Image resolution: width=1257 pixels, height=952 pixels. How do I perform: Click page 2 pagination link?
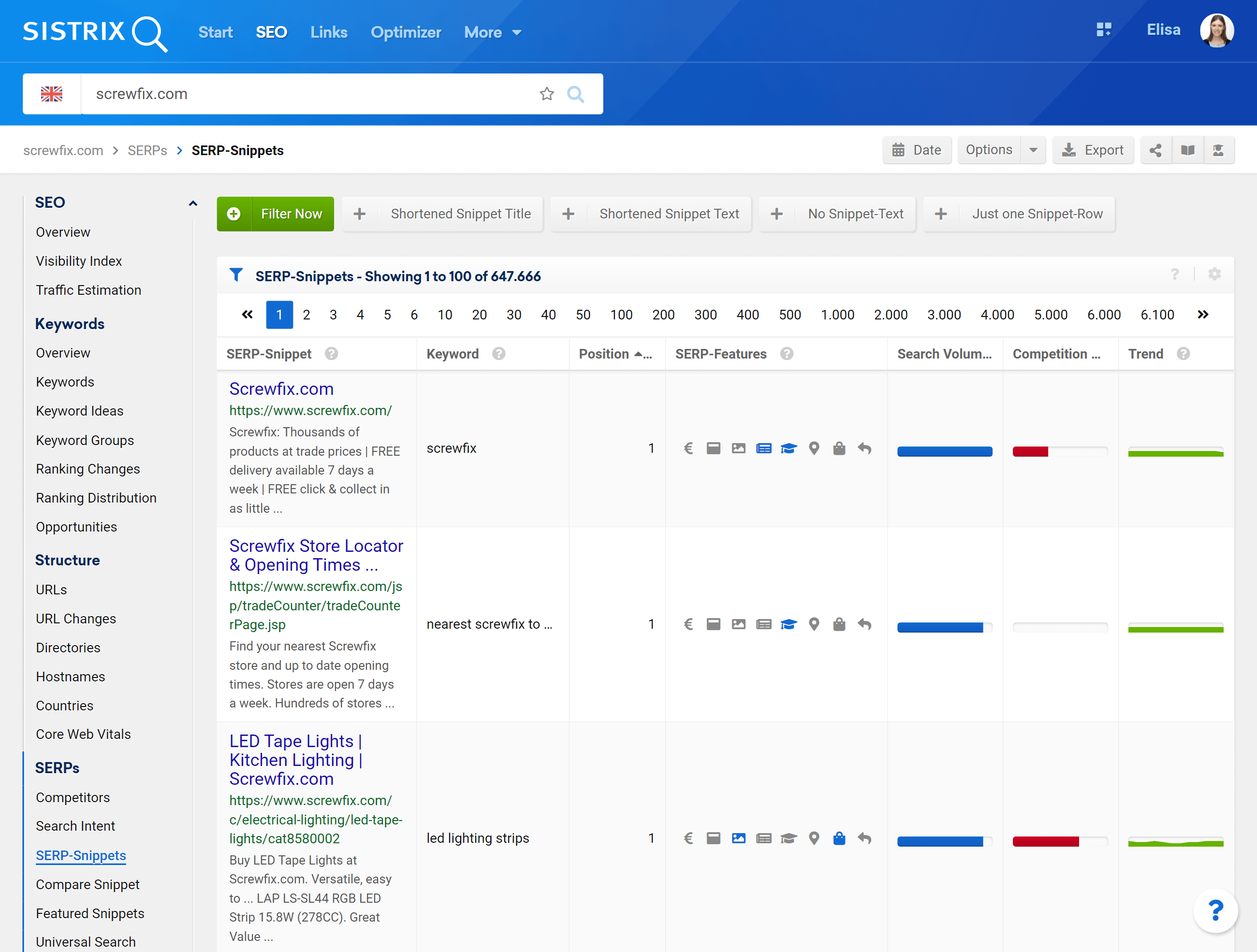click(x=306, y=313)
